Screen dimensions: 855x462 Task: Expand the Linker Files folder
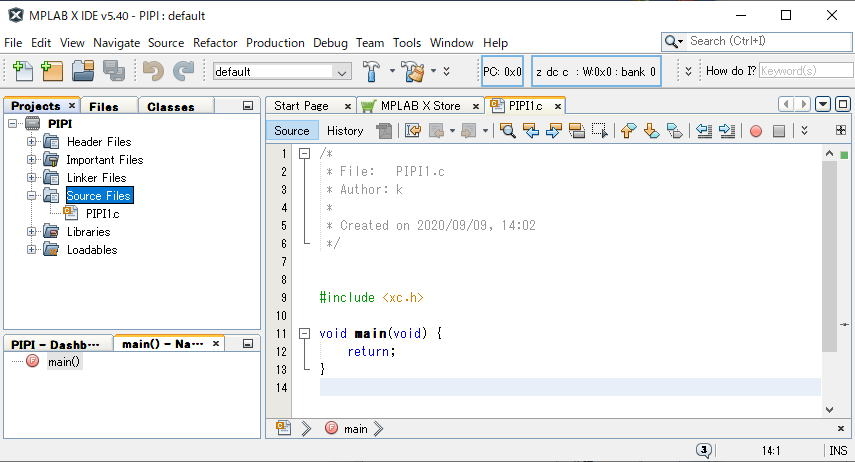pos(32,178)
